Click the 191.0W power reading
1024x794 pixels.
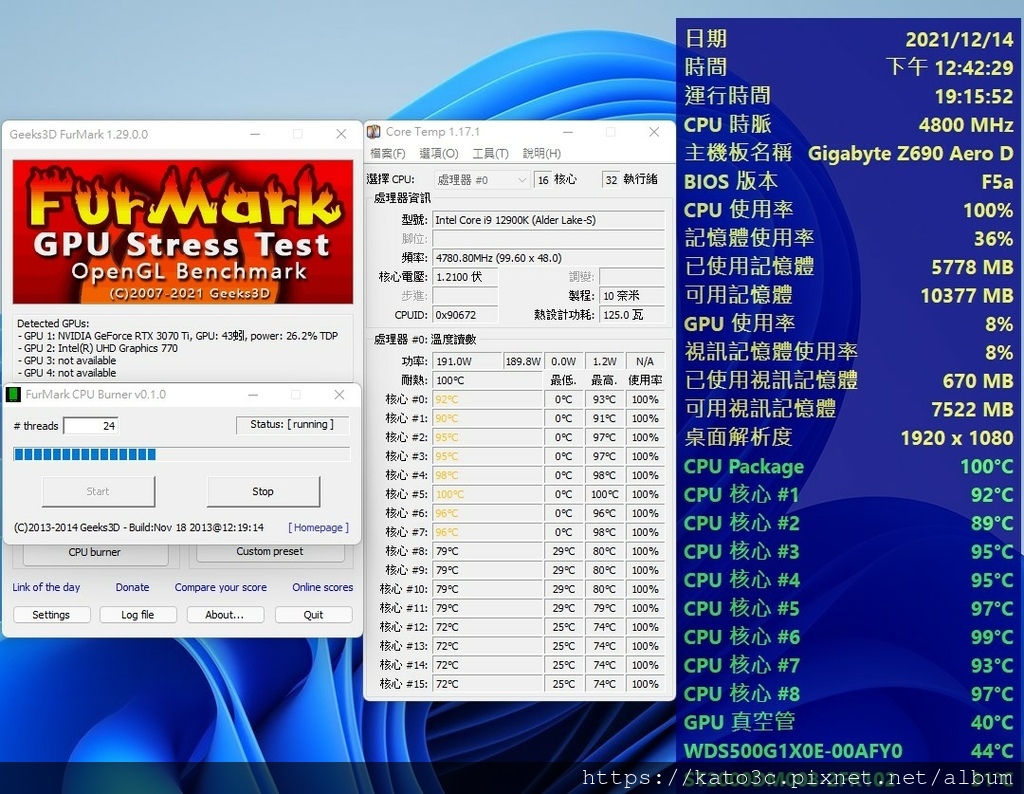pos(467,361)
